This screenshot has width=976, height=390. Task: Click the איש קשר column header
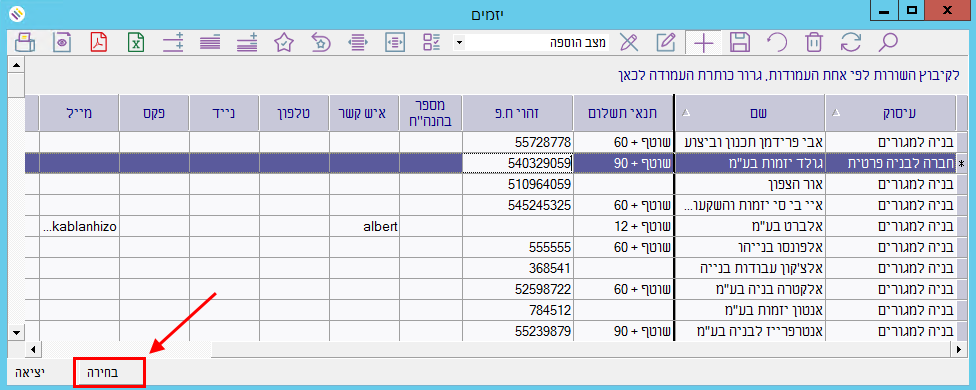pos(365,113)
